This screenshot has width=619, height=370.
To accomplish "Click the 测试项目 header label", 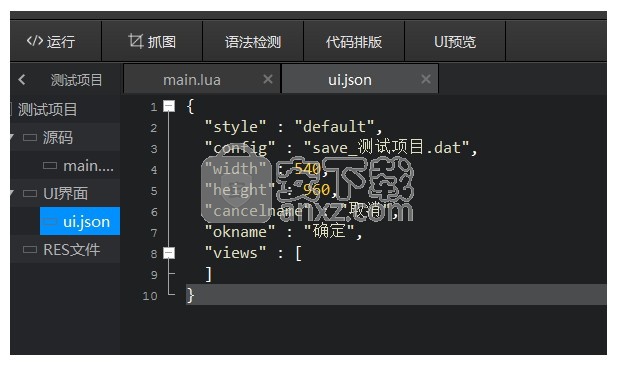I will (x=76, y=80).
